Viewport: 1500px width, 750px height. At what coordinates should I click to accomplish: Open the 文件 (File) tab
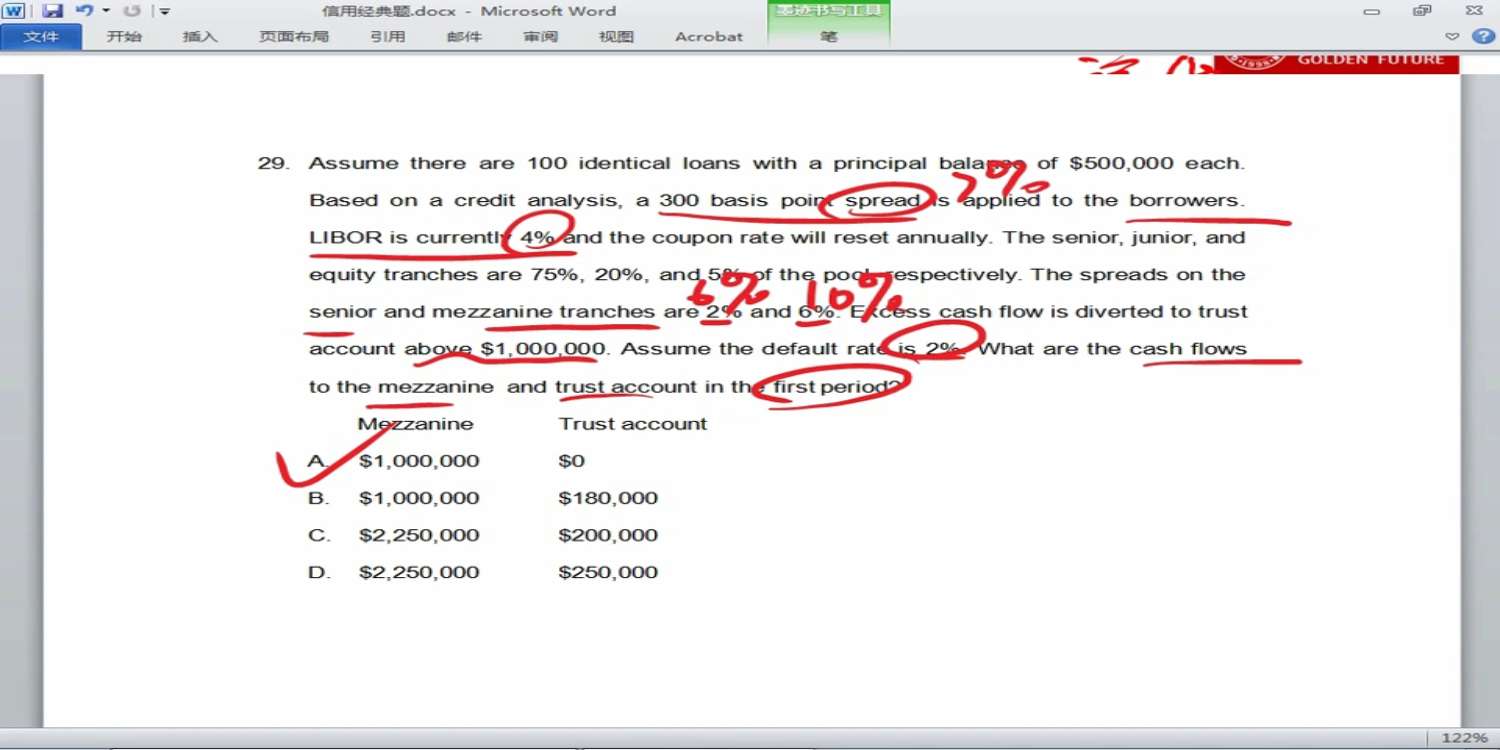click(x=41, y=37)
